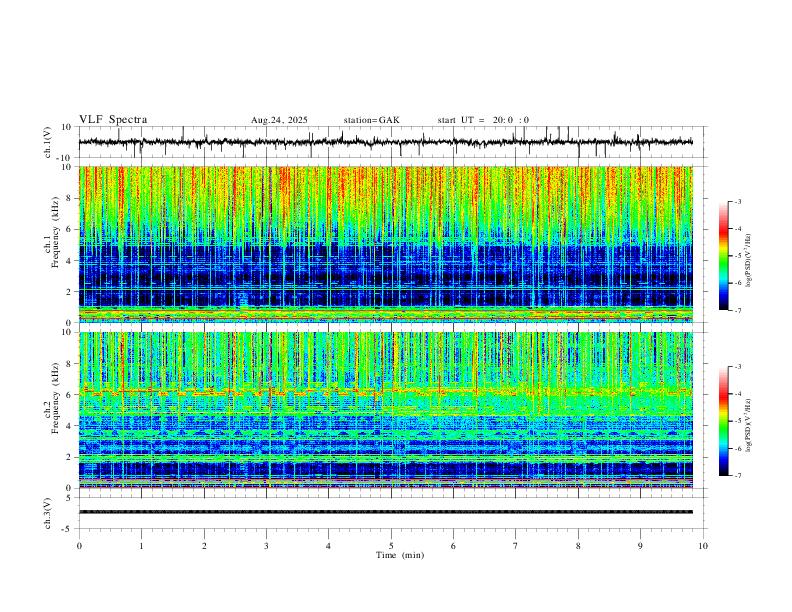Image resolution: width=792 pixels, height=612 pixels.
Task: Click the ch.2 spectrogram panel
Action: click(386, 410)
